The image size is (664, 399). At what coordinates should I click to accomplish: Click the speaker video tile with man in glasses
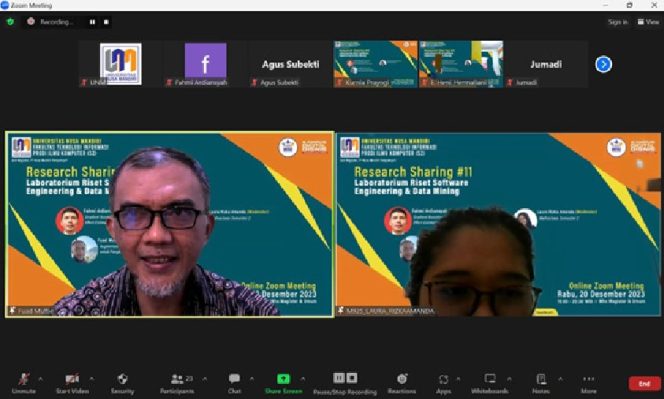(x=170, y=224)
